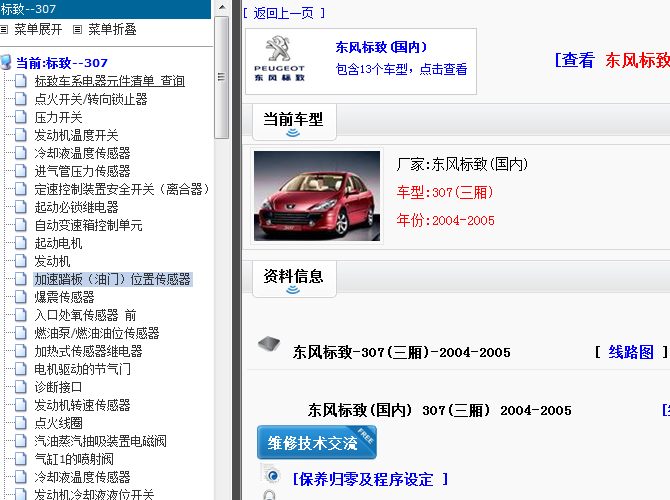Click the 厂家:东风标致(国内) text
The width and height of the screenshot is (670, 500).
click(462, 164)
